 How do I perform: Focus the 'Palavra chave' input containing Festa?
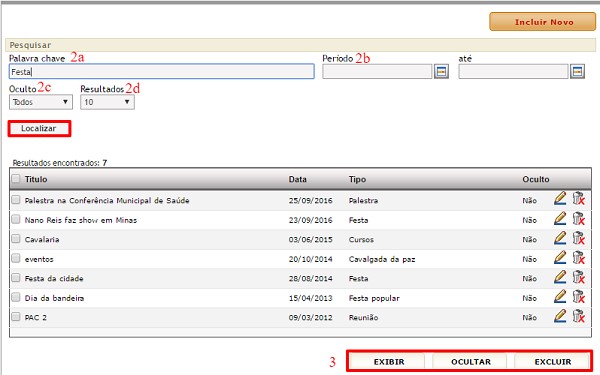(161, 72)
